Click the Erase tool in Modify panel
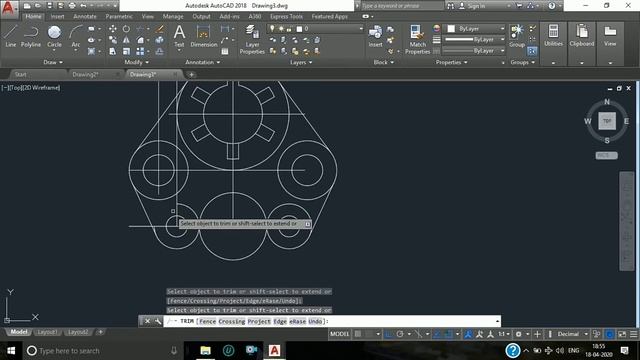This screenshot has width=640, height=360. (x=160, y=29)
